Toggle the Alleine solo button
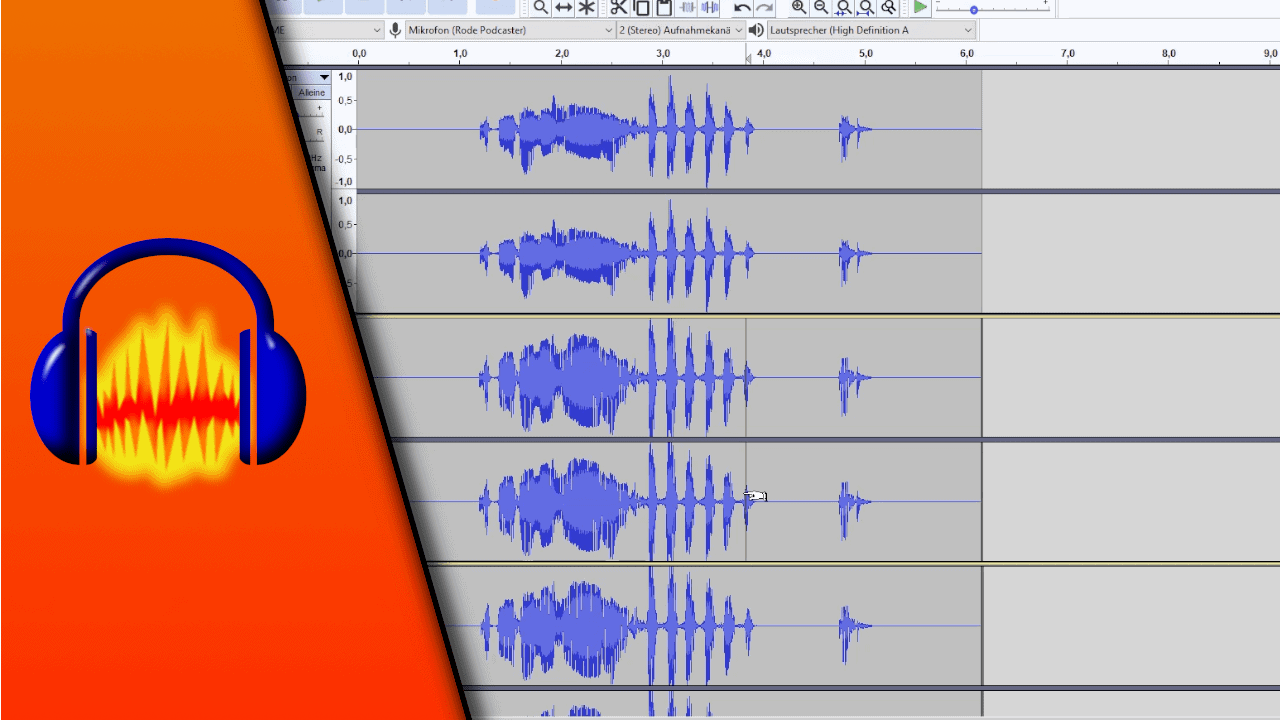Screen dimensions: 1280x720 point(312,92)
